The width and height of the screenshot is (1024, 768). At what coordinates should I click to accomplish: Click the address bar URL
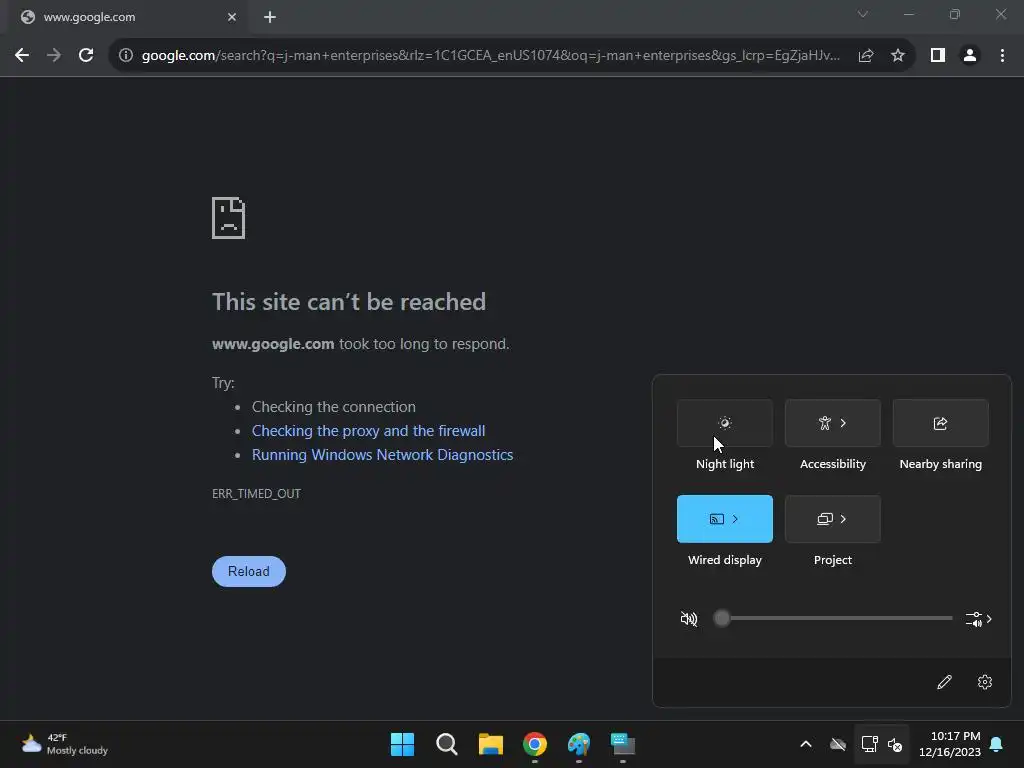point(490,56)
